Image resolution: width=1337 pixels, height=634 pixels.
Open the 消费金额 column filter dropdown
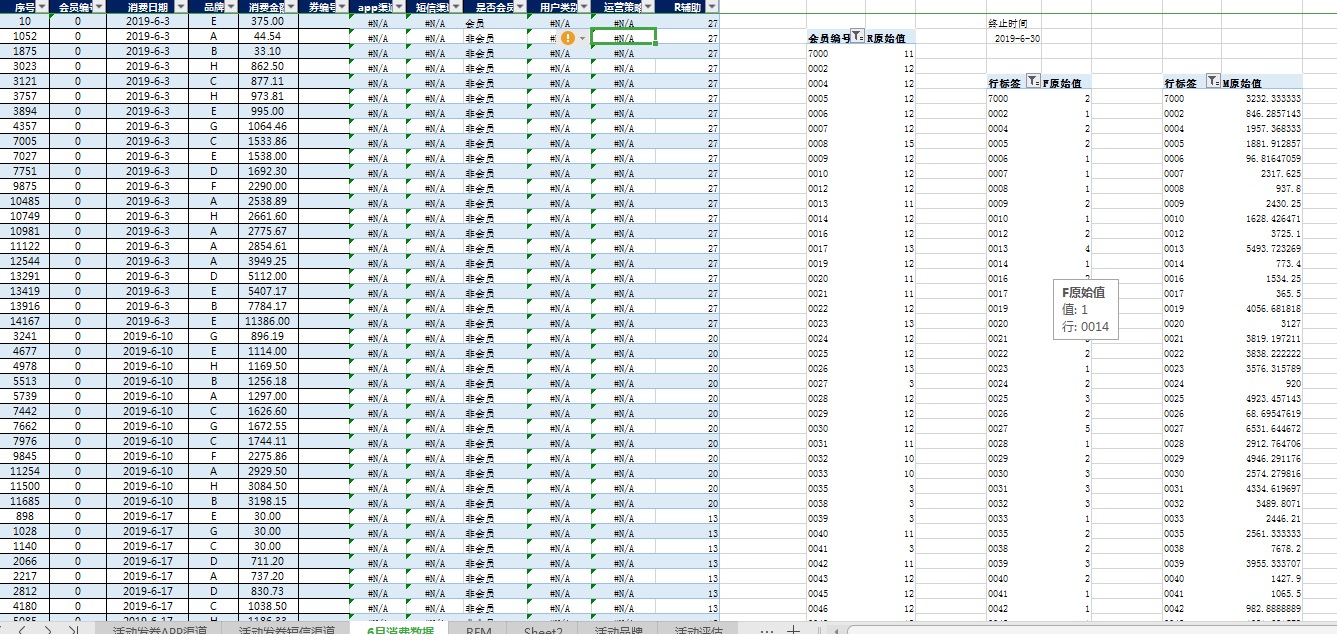tap(291, 7)
